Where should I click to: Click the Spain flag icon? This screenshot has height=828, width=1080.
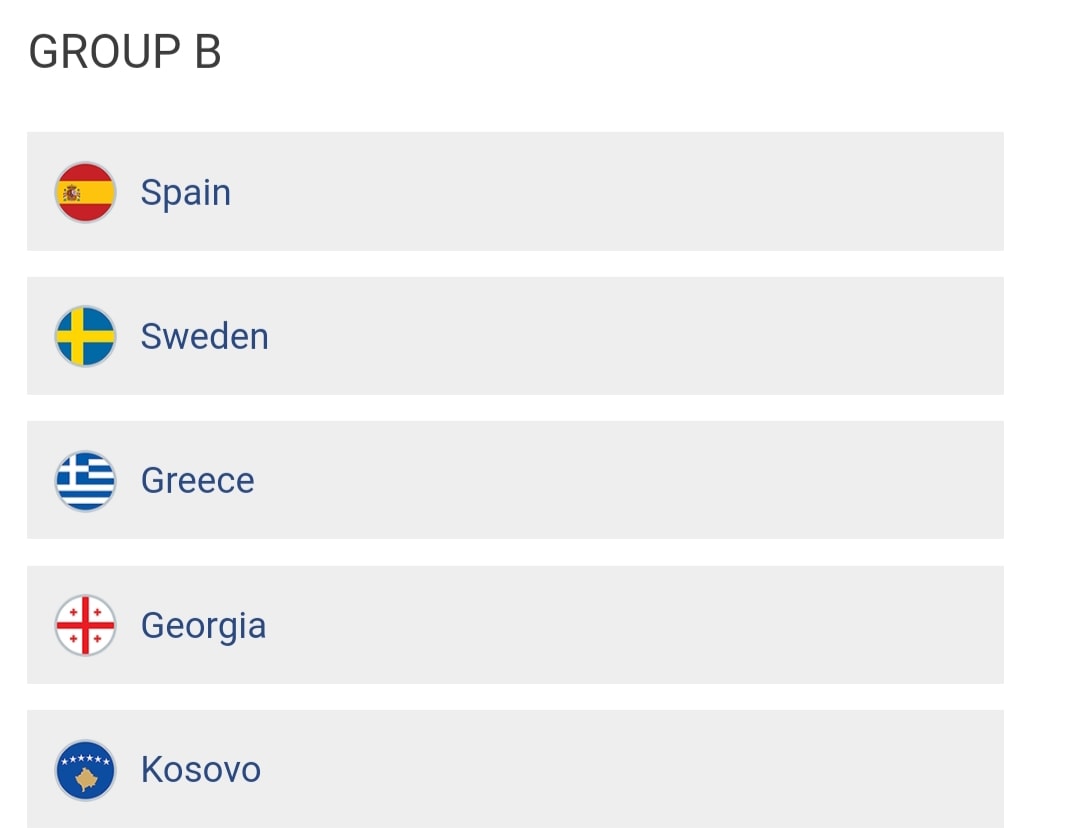(85, 192)
